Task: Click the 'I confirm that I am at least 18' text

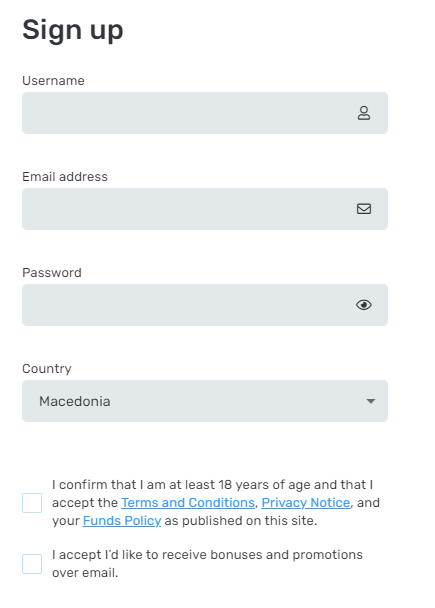Action: pos(142,485)
